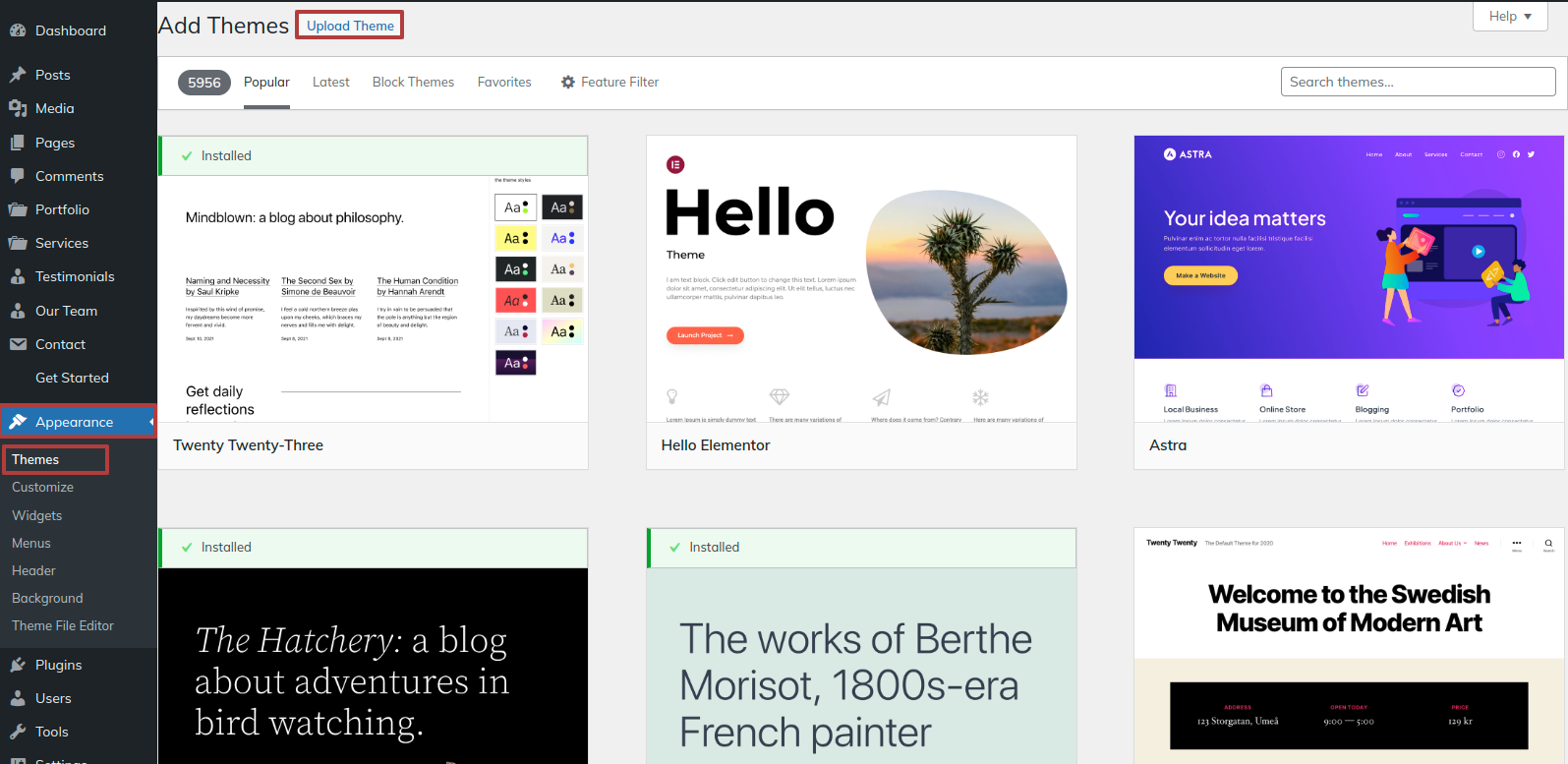Pick the red style swatch in Twenty Twenty-Three preview
This screenshot has width=1568, height=764.
tap(515, 301)
